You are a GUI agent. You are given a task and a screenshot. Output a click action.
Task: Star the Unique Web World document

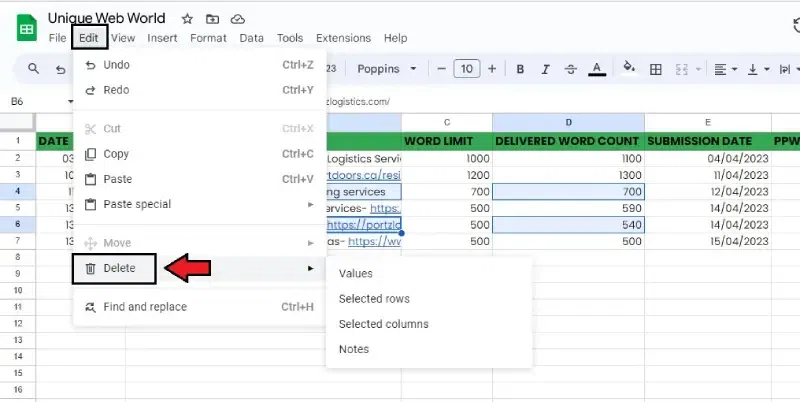coord(187,19)
